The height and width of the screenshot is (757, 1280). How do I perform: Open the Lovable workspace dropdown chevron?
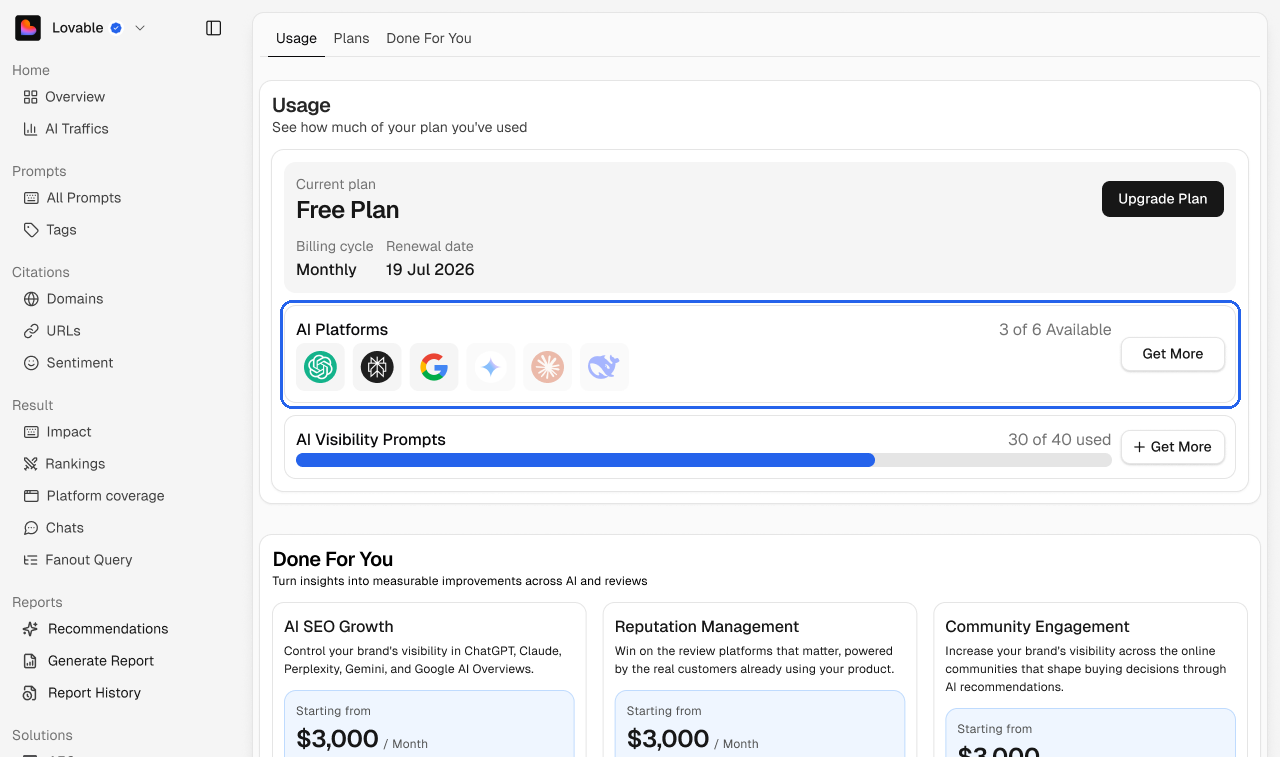click(x=140, y=28)
